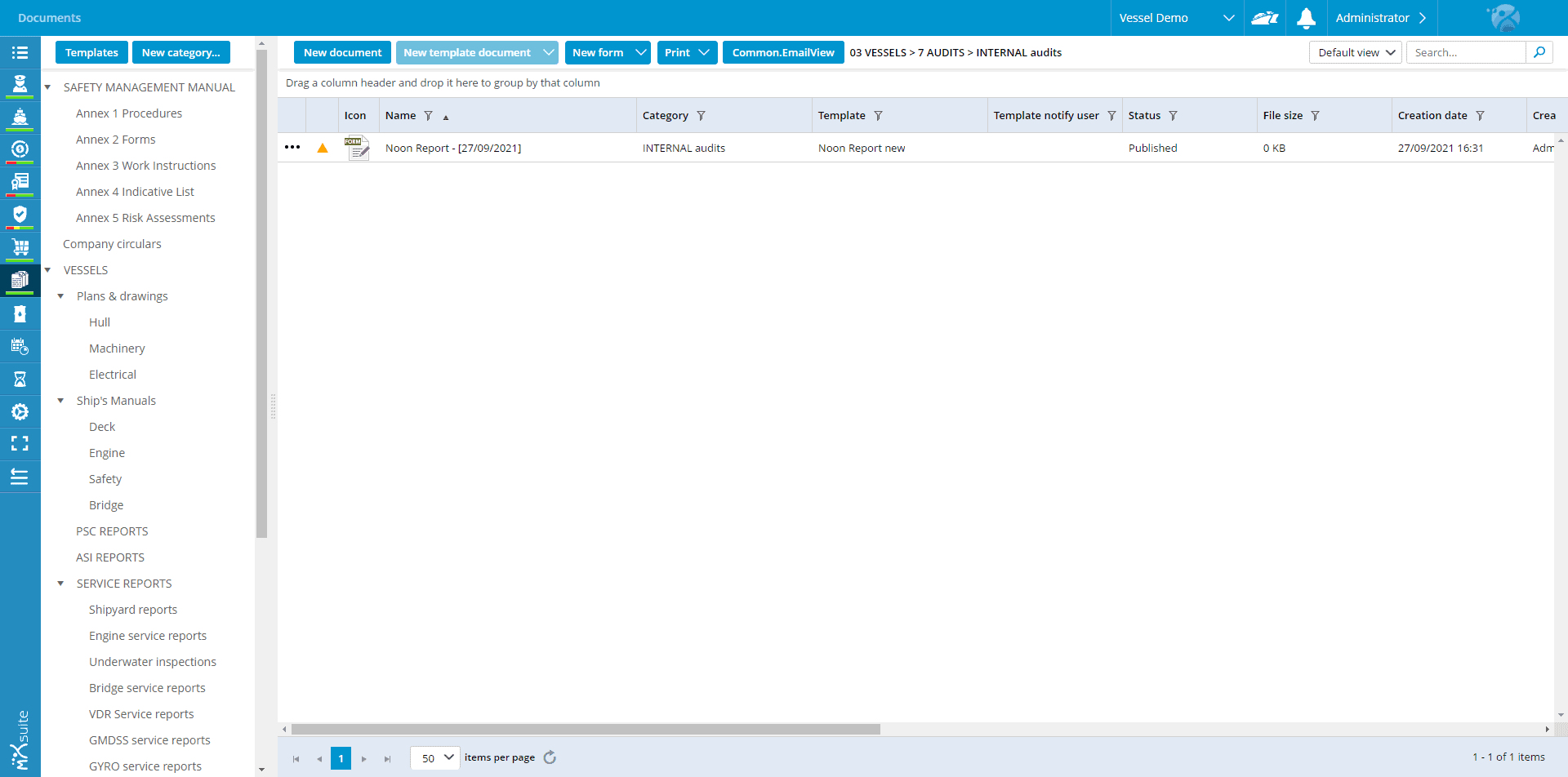
Task: Open filter on Creation date column
Action: click(1480, 116)
